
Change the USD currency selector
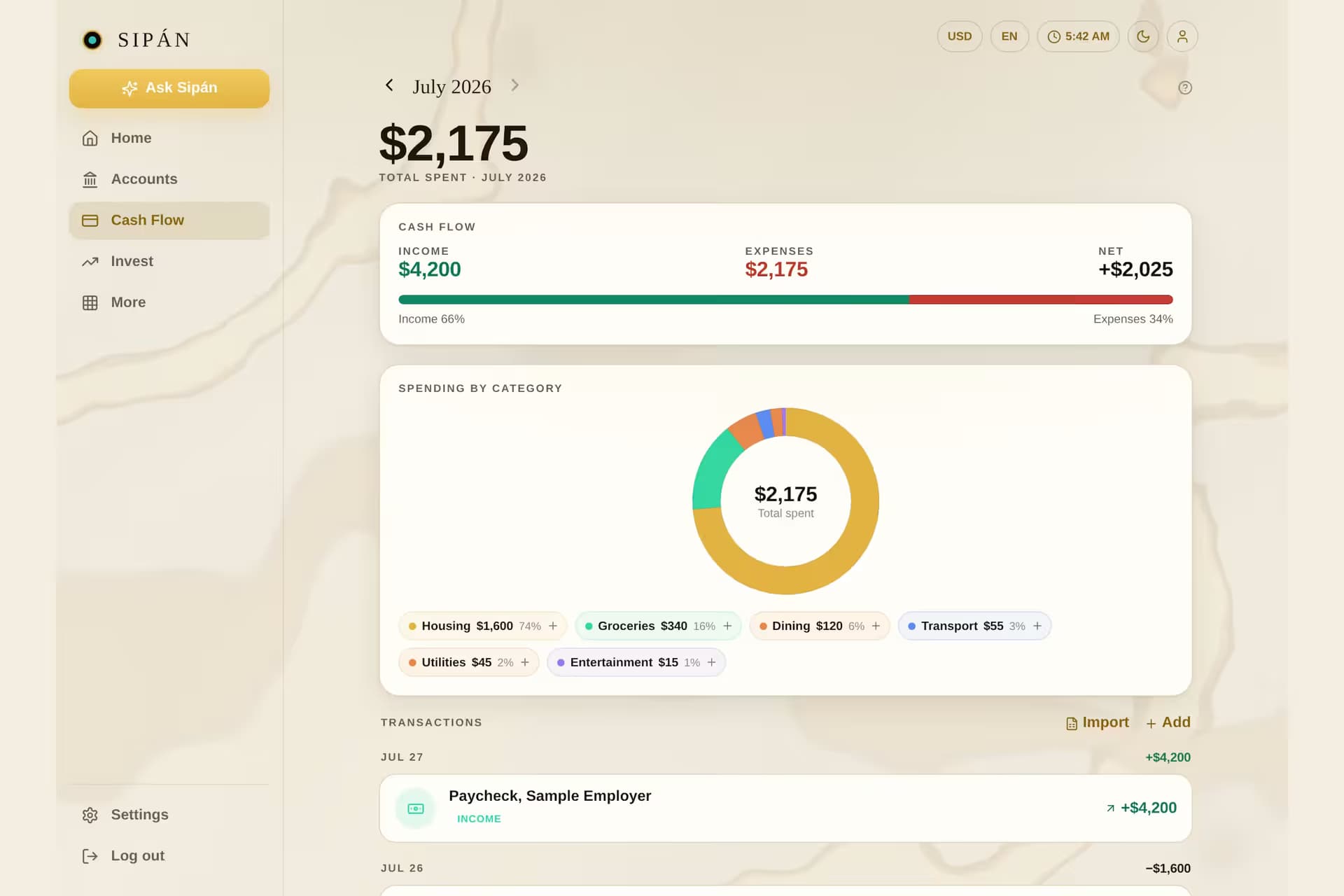coord(960,36)
